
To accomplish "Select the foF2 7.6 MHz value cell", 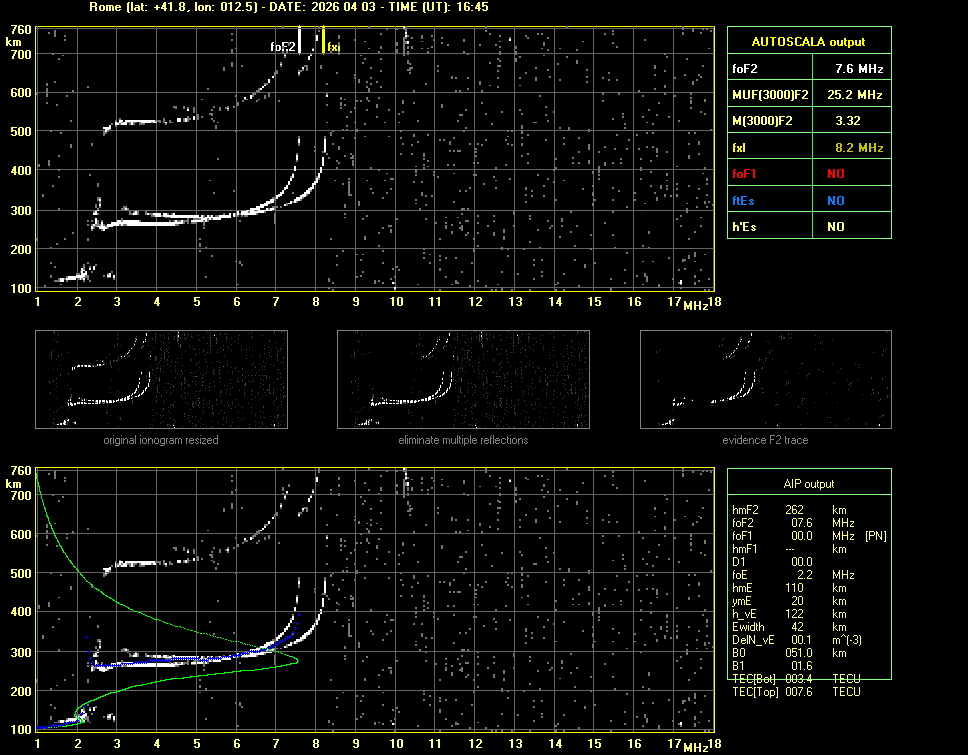I will click(859, 69).
